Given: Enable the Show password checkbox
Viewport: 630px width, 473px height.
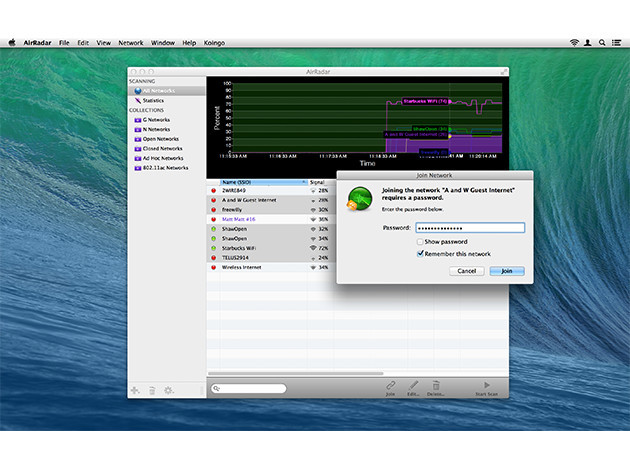Looking at the screenshot, I should (420, 242).
